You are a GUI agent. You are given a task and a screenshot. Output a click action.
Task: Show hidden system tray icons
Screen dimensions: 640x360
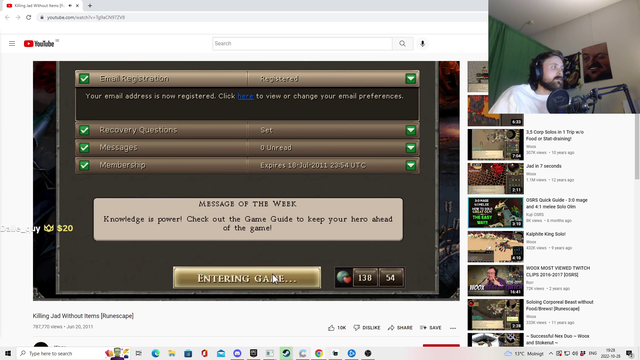click(x=551, y=353)
